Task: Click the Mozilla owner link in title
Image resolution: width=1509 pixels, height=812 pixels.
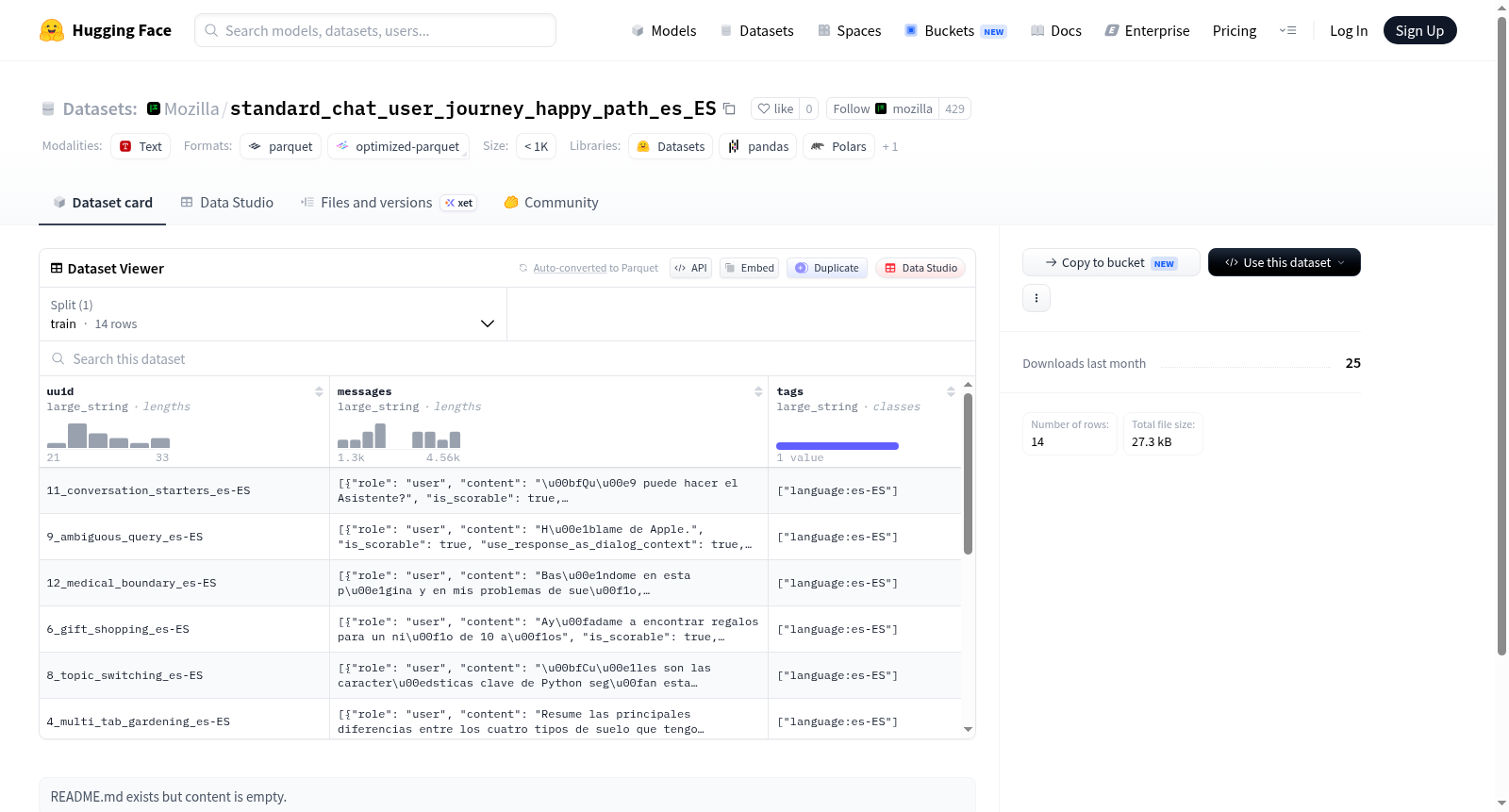Action: (x=191, y=108)
